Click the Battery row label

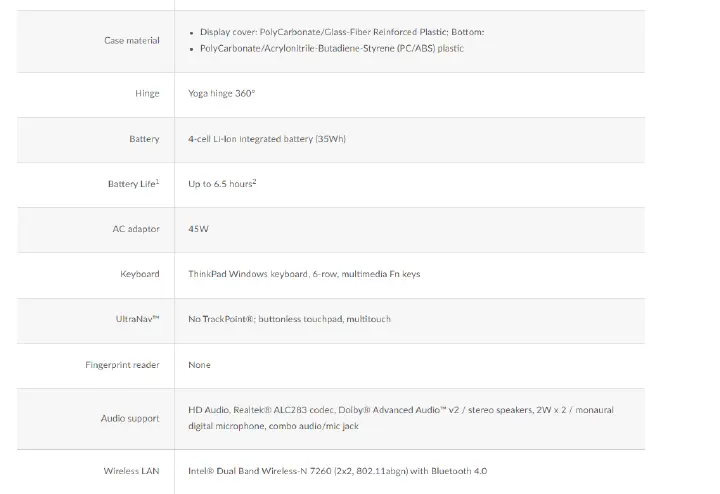tap(144, 139)
